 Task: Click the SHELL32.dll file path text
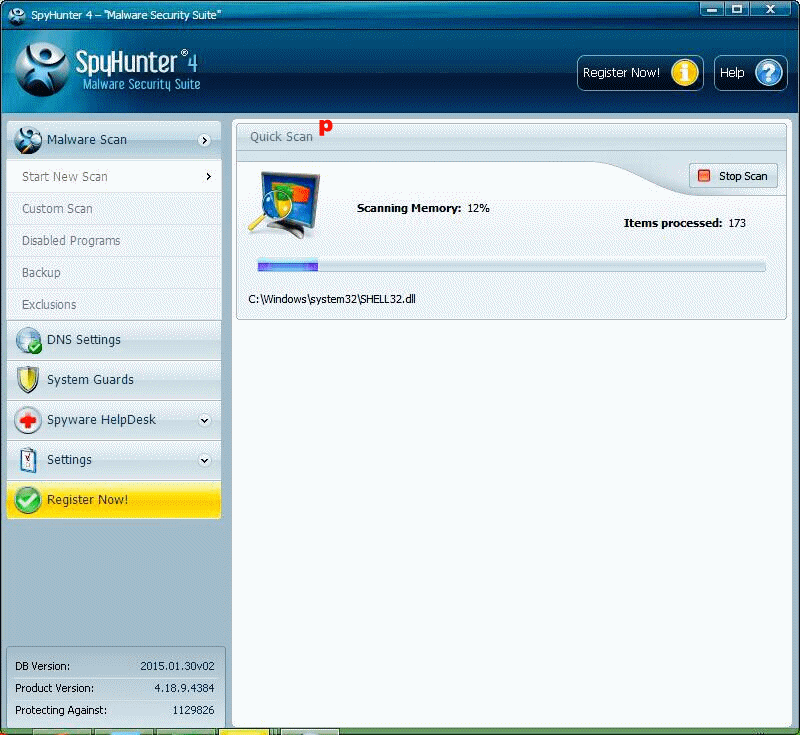pyautogui.click(x=332, y=299)
